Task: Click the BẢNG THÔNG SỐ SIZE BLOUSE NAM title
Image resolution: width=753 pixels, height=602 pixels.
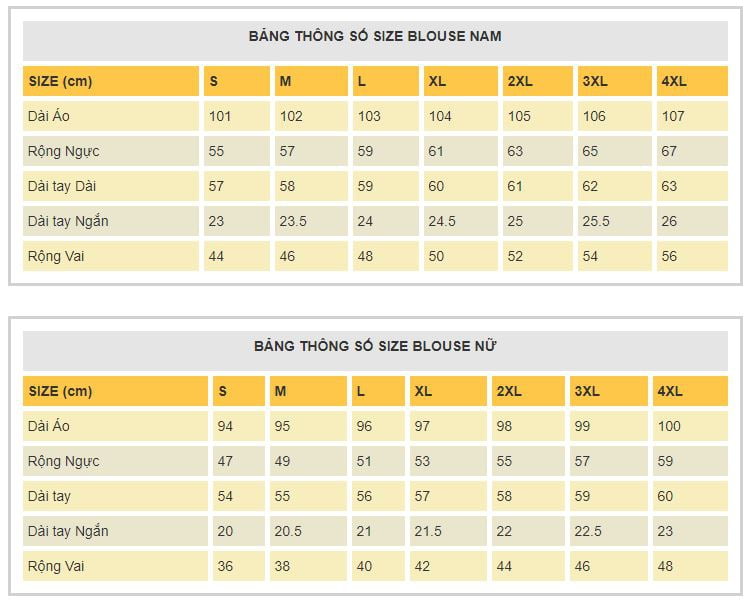Action: pyautogui.click(x=375, y=36)
